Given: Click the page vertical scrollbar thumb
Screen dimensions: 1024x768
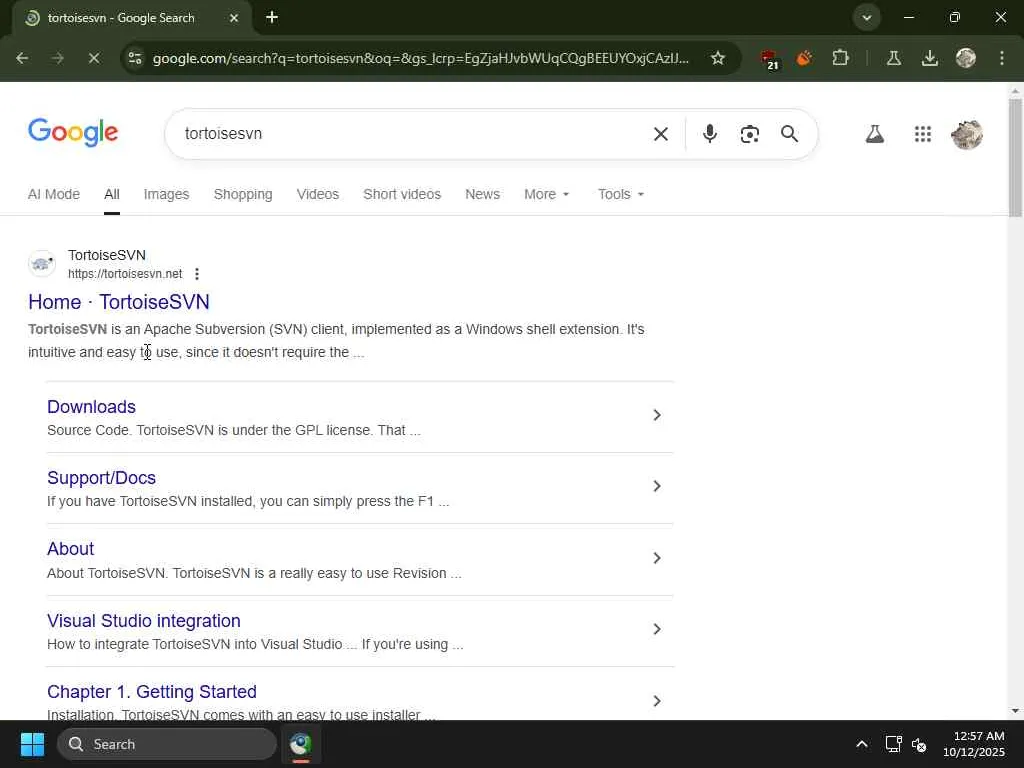Looking at the screenshot, I should [x=1015, y=157].
